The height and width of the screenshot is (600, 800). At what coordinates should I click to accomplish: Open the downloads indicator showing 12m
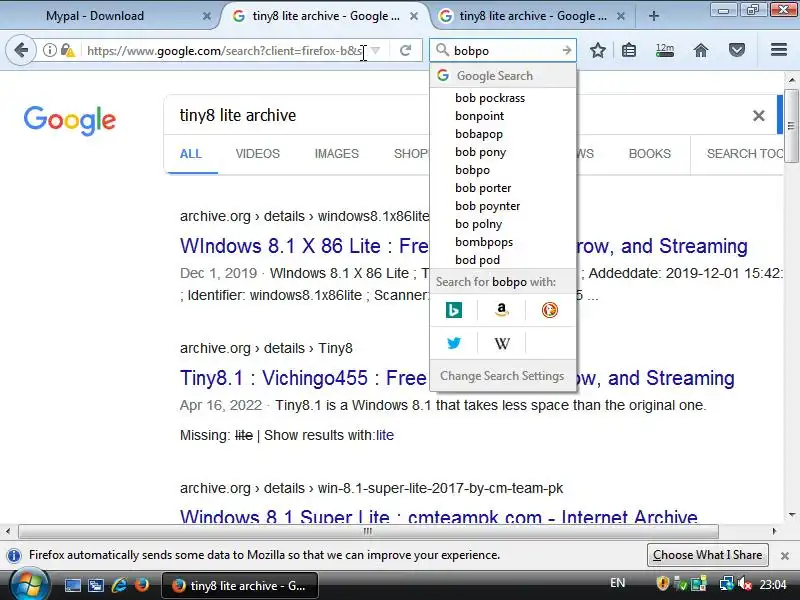pos(664,50)
